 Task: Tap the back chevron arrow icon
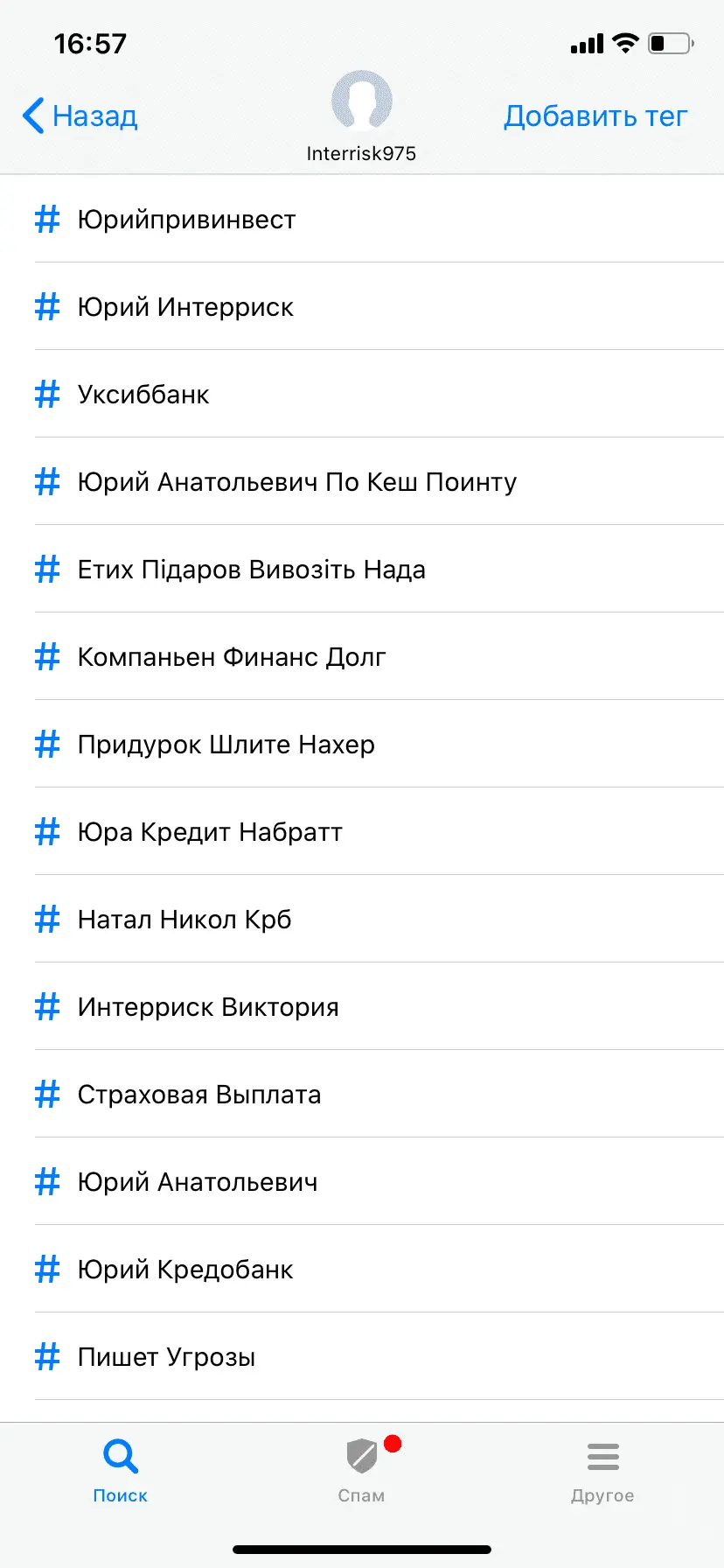33,115
